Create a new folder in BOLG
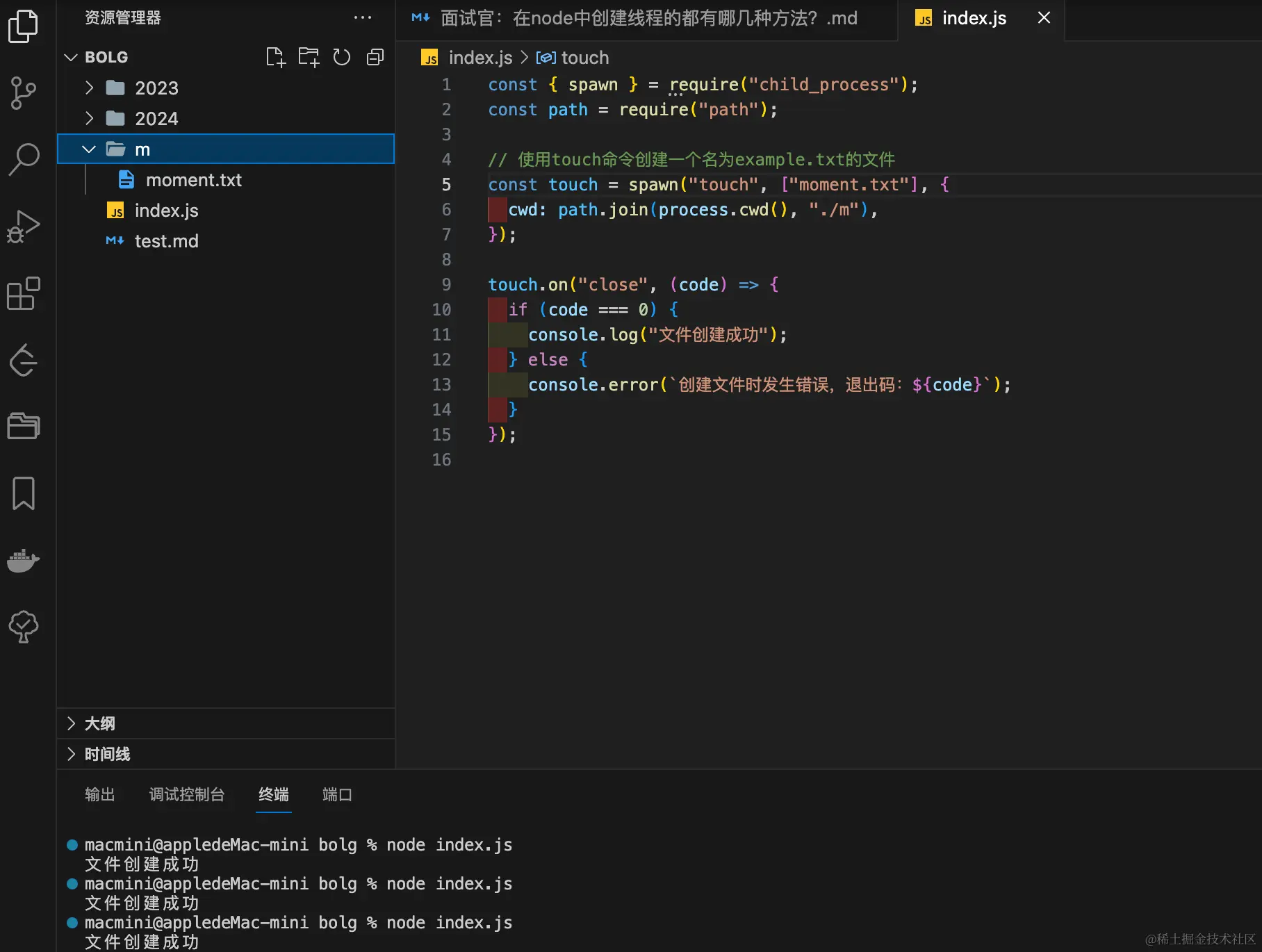This screenshot has width=1262, height=952. pos(309,57)
